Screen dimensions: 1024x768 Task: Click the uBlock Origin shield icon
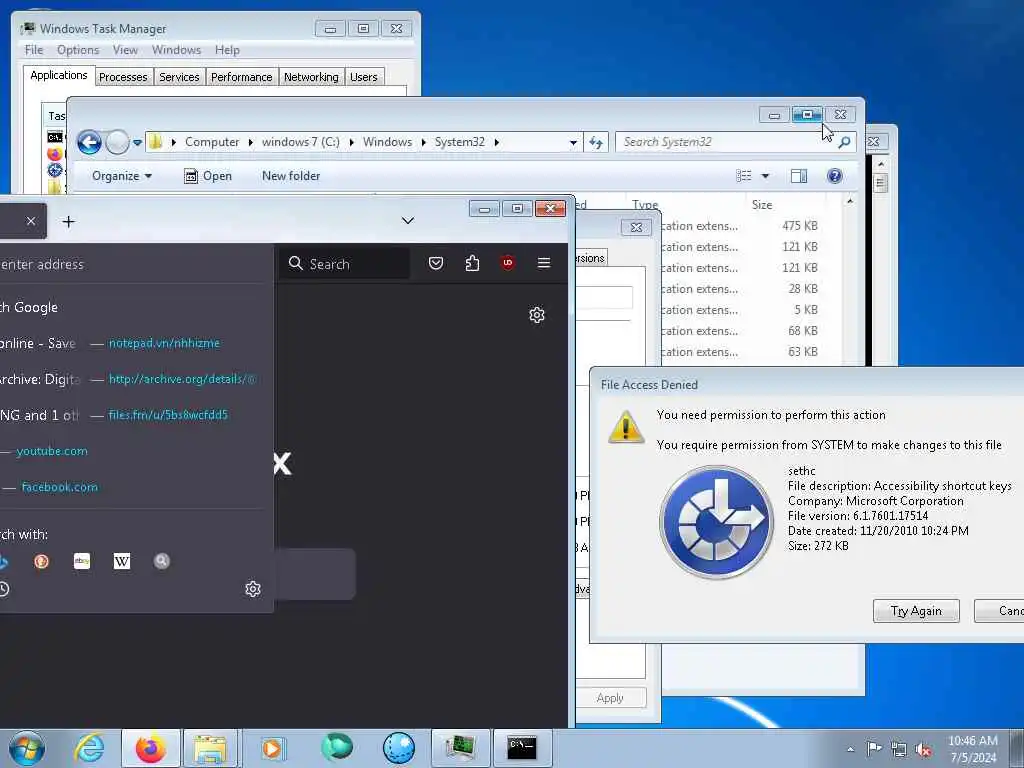[x=507, y=263]
